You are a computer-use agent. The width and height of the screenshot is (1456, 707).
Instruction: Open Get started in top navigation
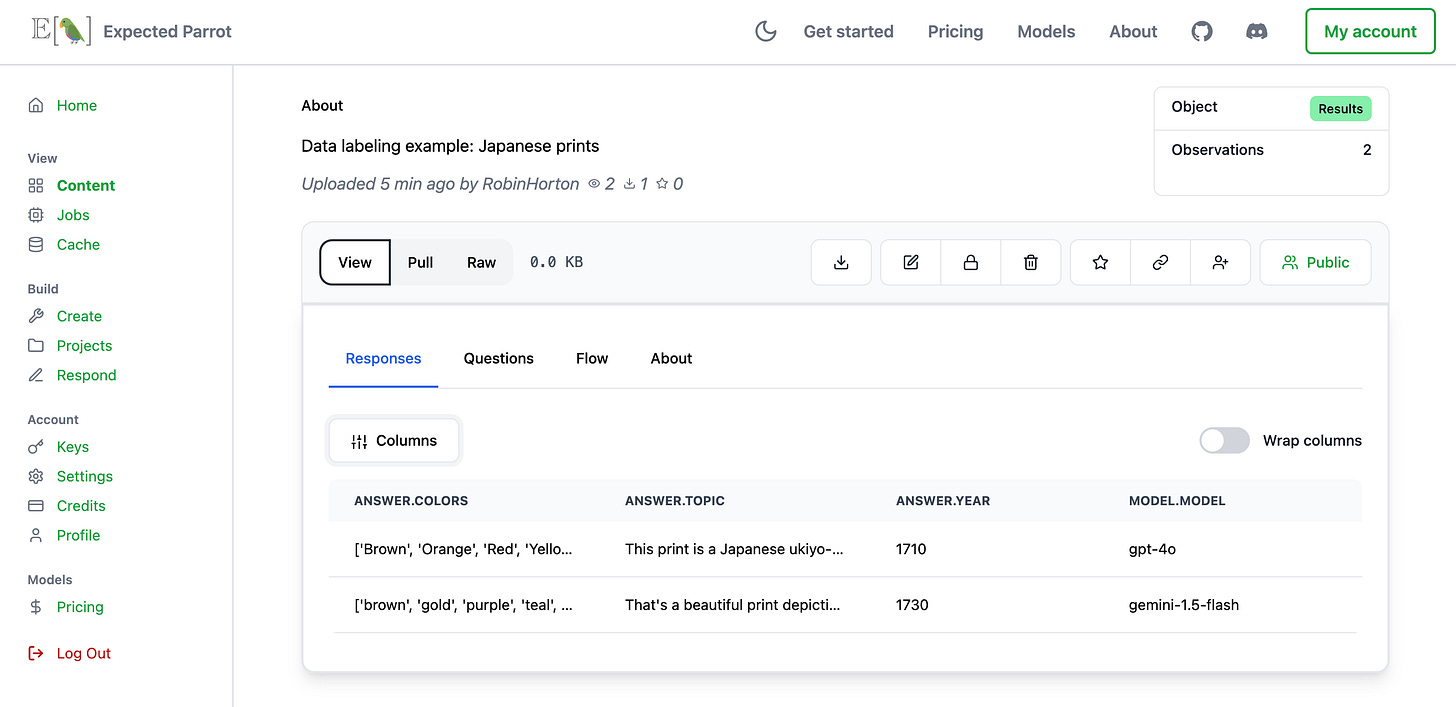tap(848, 31)
